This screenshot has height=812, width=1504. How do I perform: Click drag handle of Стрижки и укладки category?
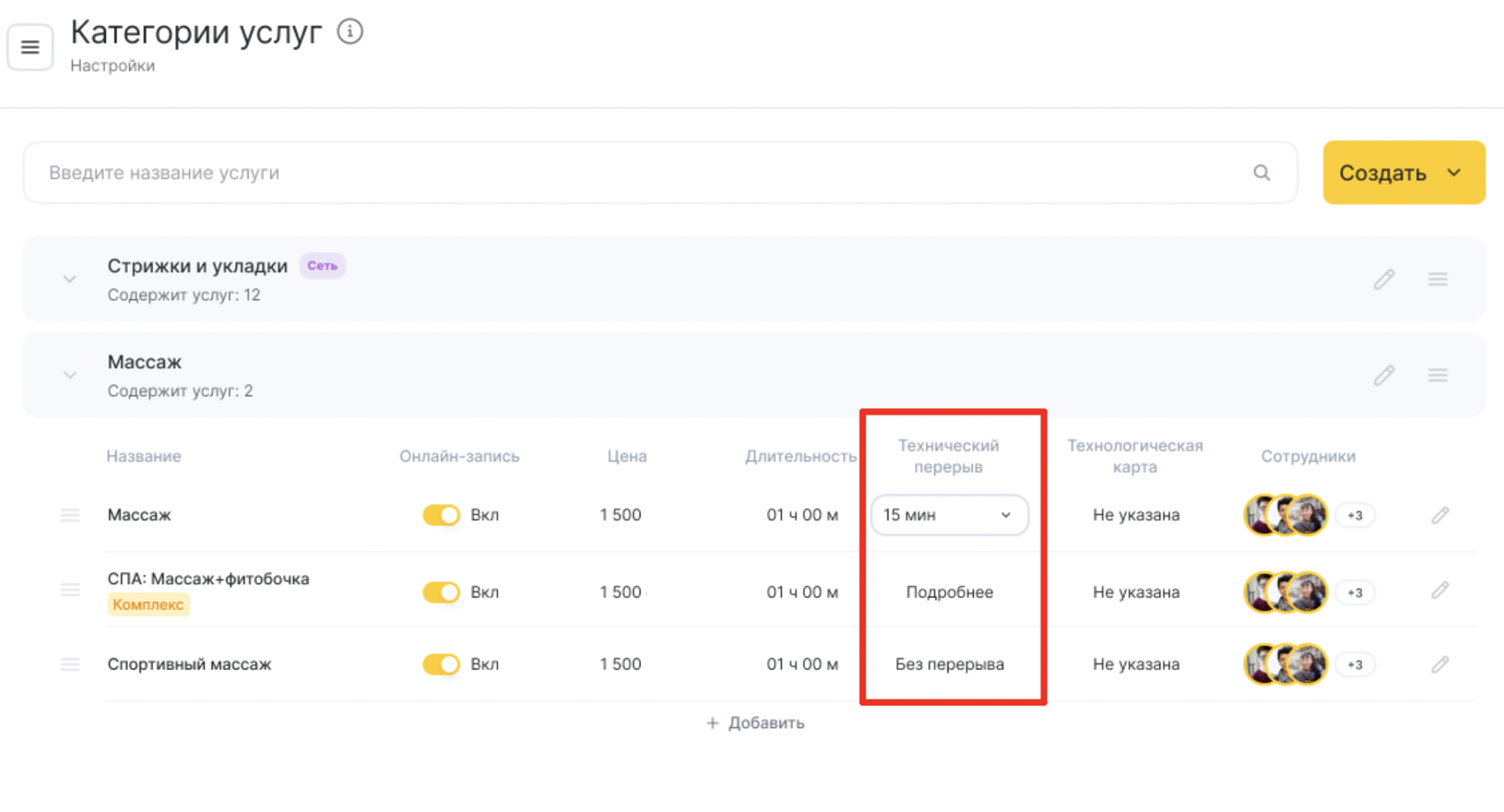(1437, 280)
